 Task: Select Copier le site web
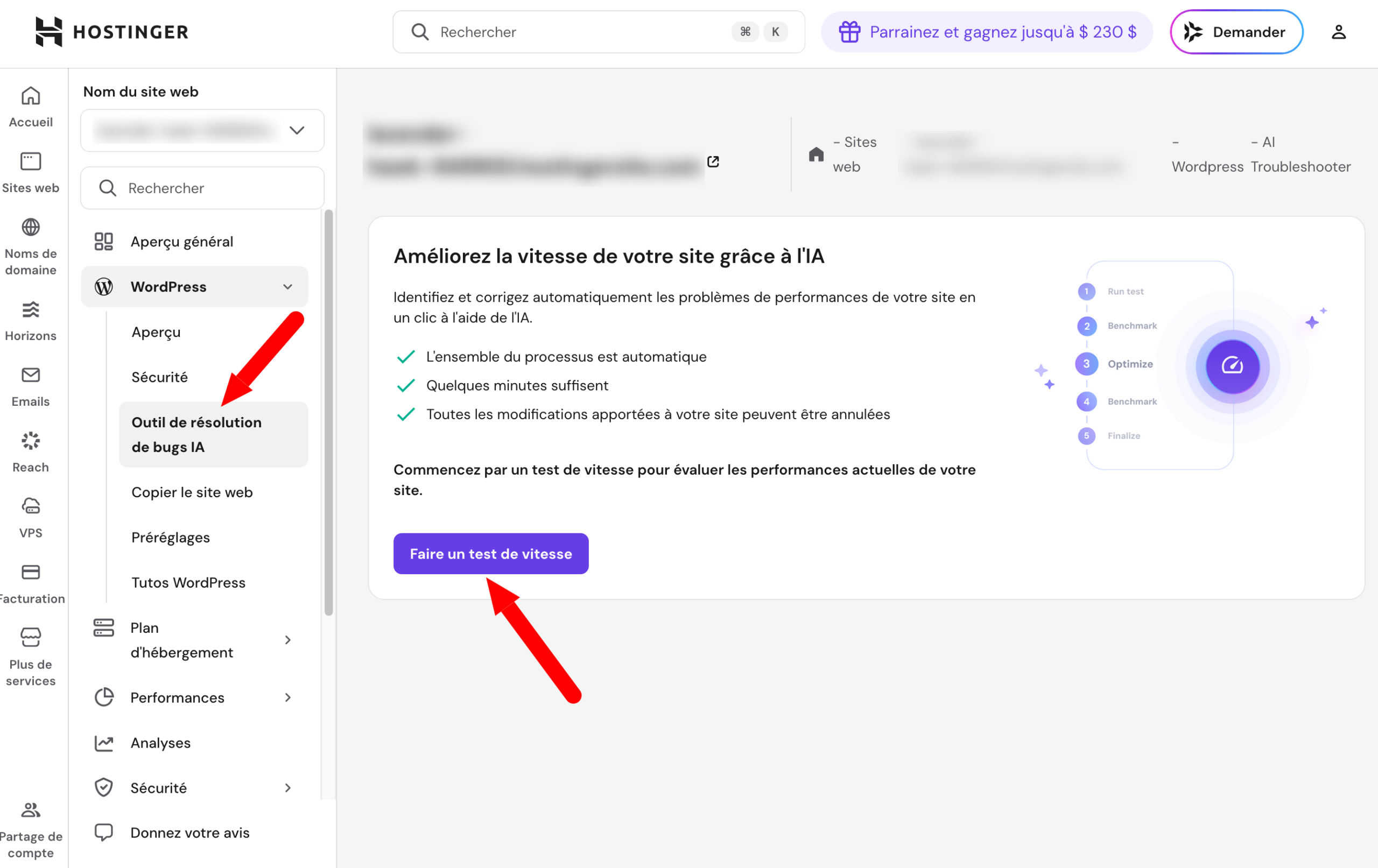pos(192,492)
